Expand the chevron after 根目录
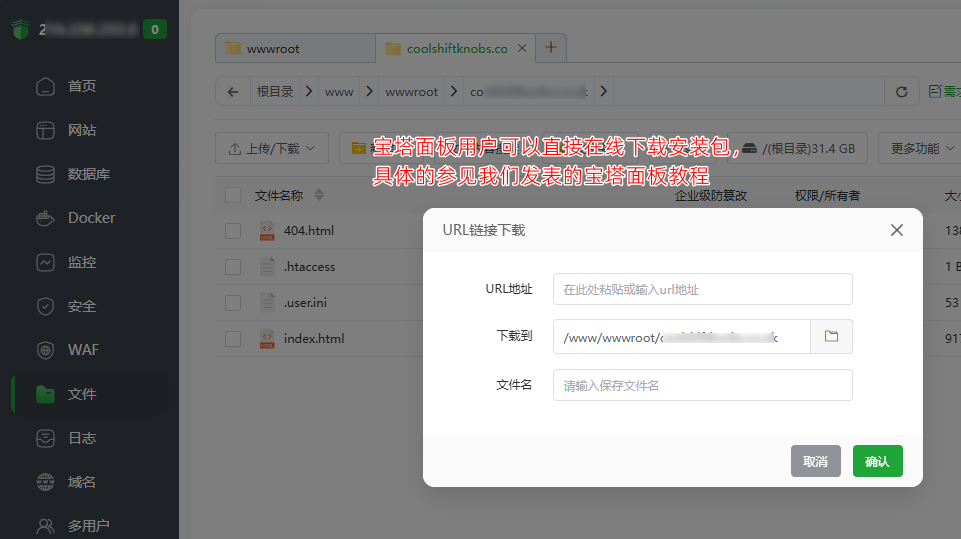Viewport: 961px width, 539px height. (309, 91)
